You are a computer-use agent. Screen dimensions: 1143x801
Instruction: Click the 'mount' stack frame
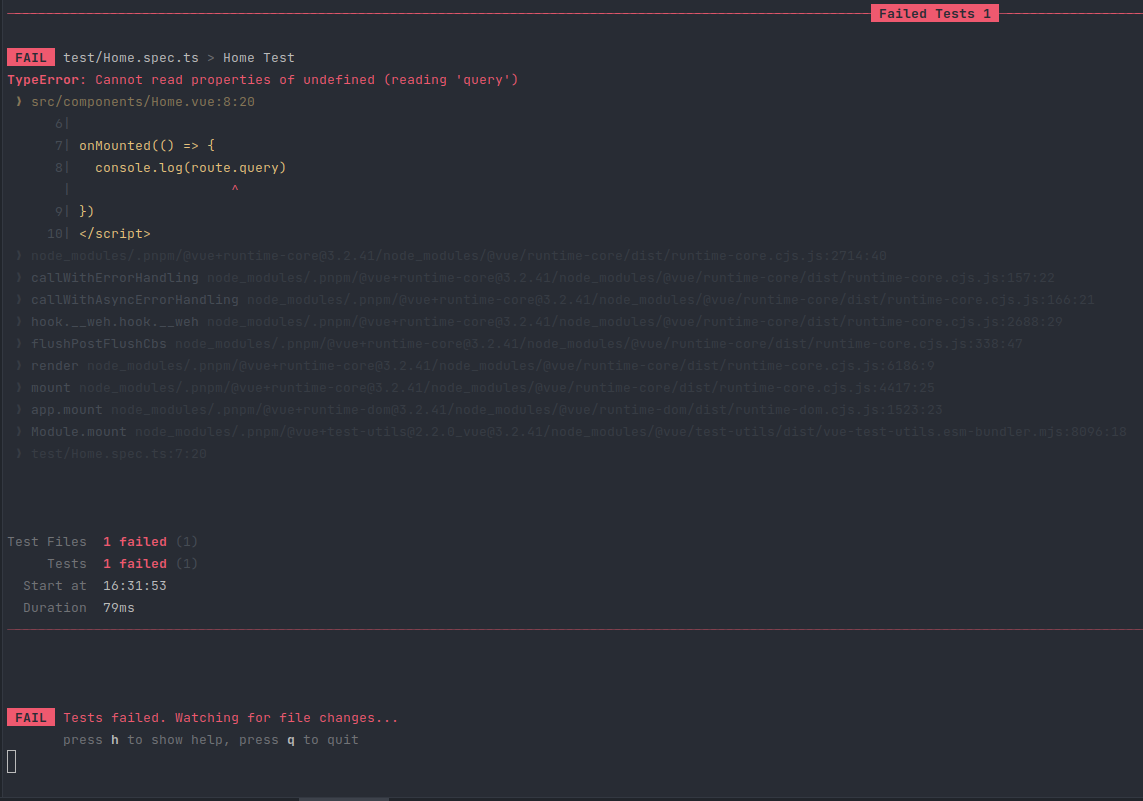483,388
